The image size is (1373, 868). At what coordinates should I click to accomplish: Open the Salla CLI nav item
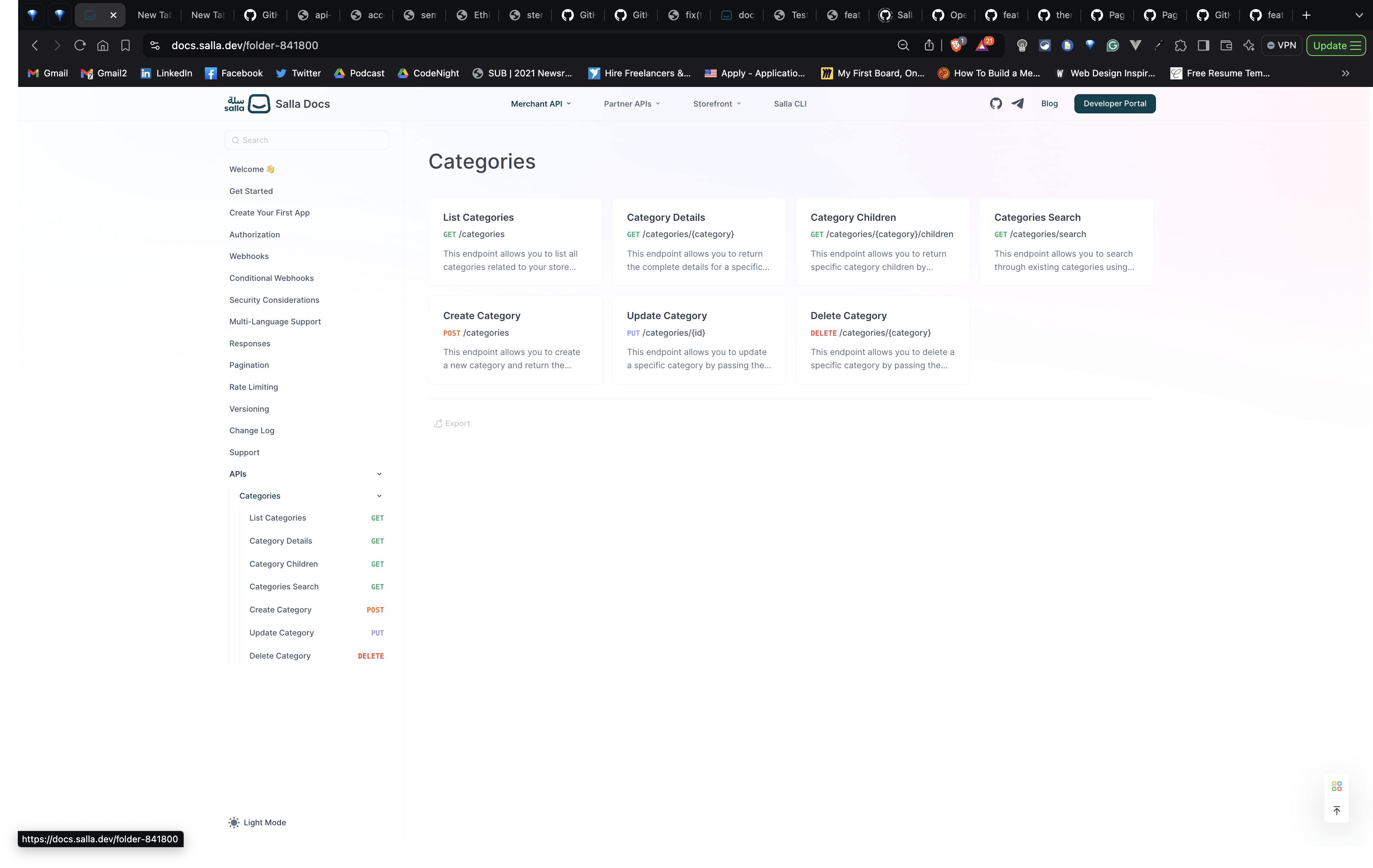[790, 104]
